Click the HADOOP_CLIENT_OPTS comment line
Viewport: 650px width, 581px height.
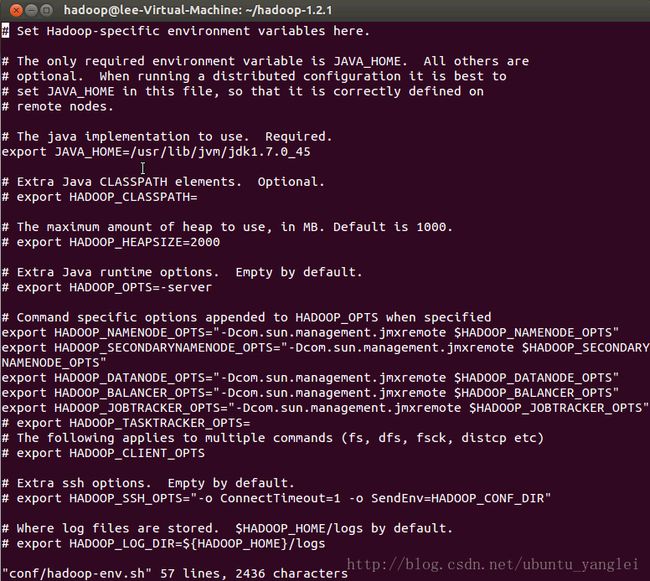point(103,453)
